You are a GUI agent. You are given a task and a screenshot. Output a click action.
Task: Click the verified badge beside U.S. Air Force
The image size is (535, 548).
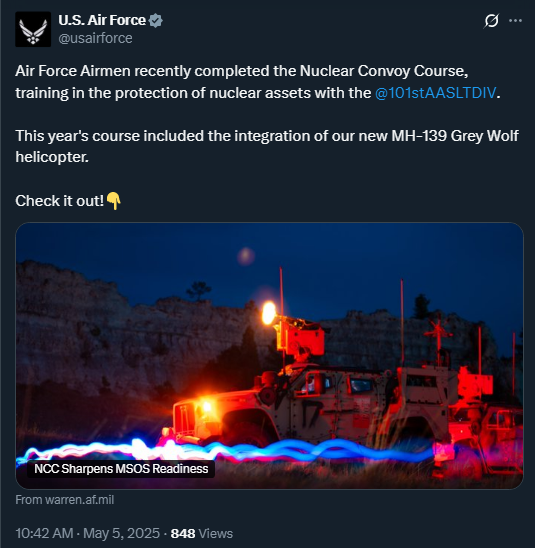point(156,21)
